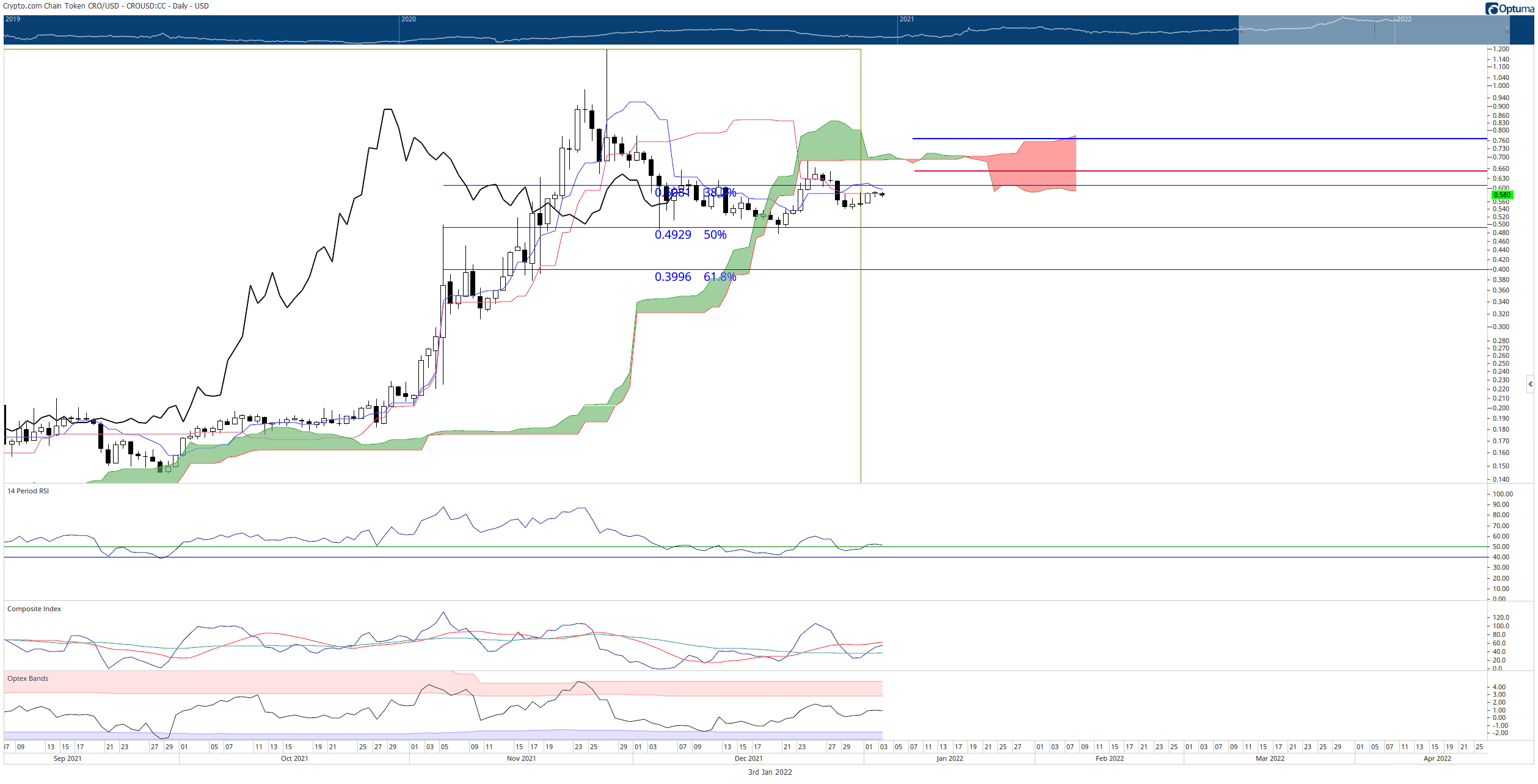The width and height of the screenshot is (1538, 784).
Task: Click the Dec 2021 month label
Action: (x=748, y=758)
